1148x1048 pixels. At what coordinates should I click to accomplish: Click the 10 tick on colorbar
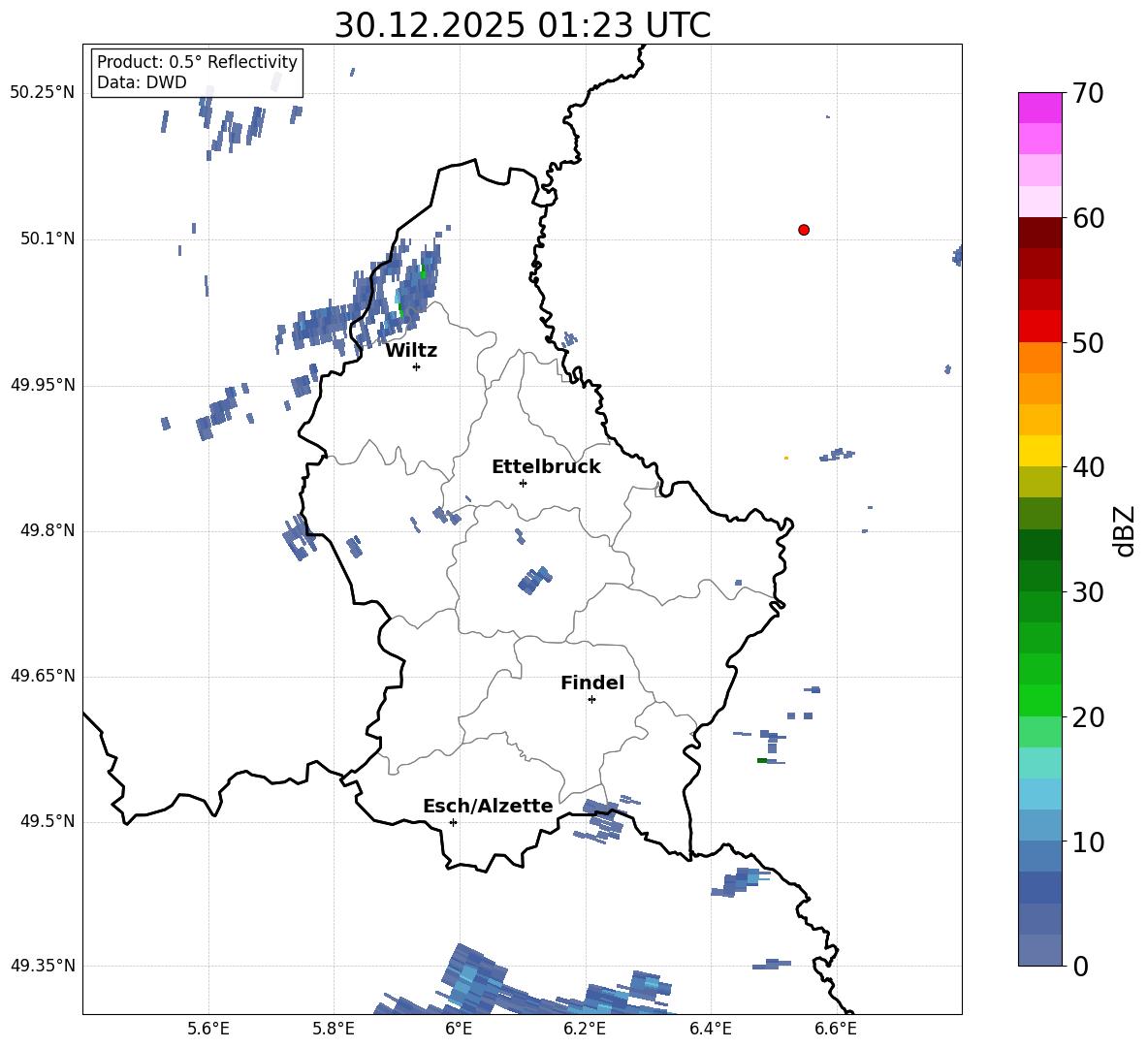[x=1088, y=842]
